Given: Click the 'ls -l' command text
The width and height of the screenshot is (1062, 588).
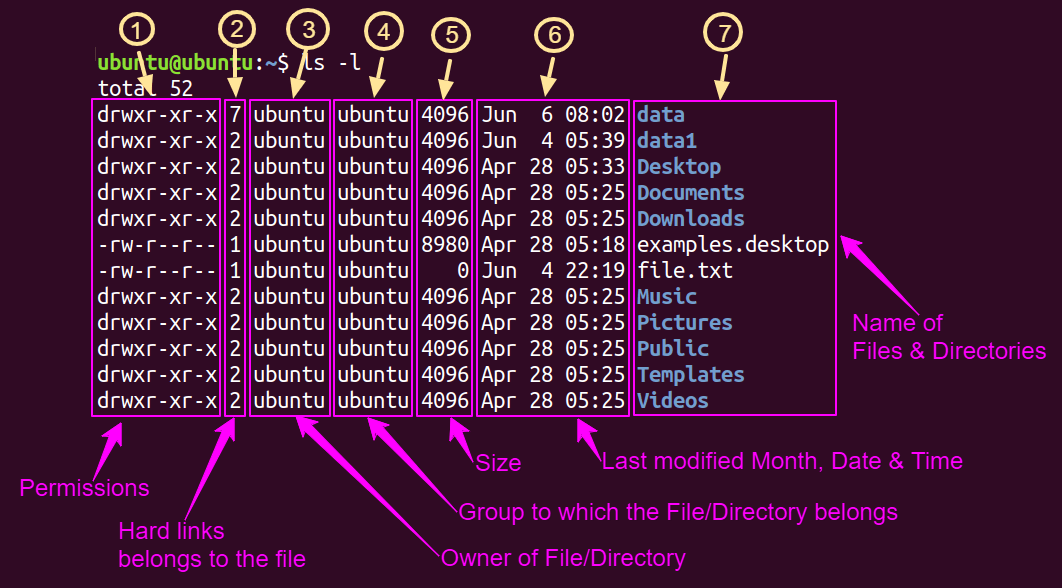Looking at the screenshot, I should coord(332,63).
